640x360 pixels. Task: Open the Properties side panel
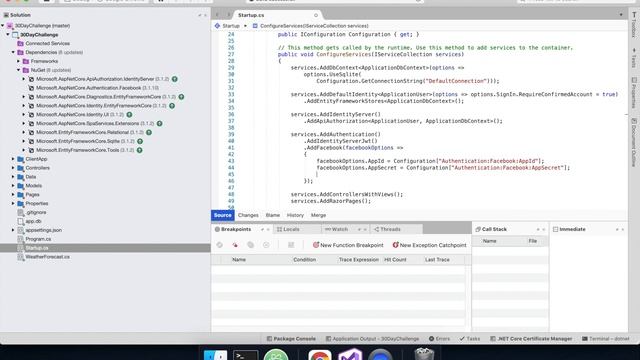(634, 93)
